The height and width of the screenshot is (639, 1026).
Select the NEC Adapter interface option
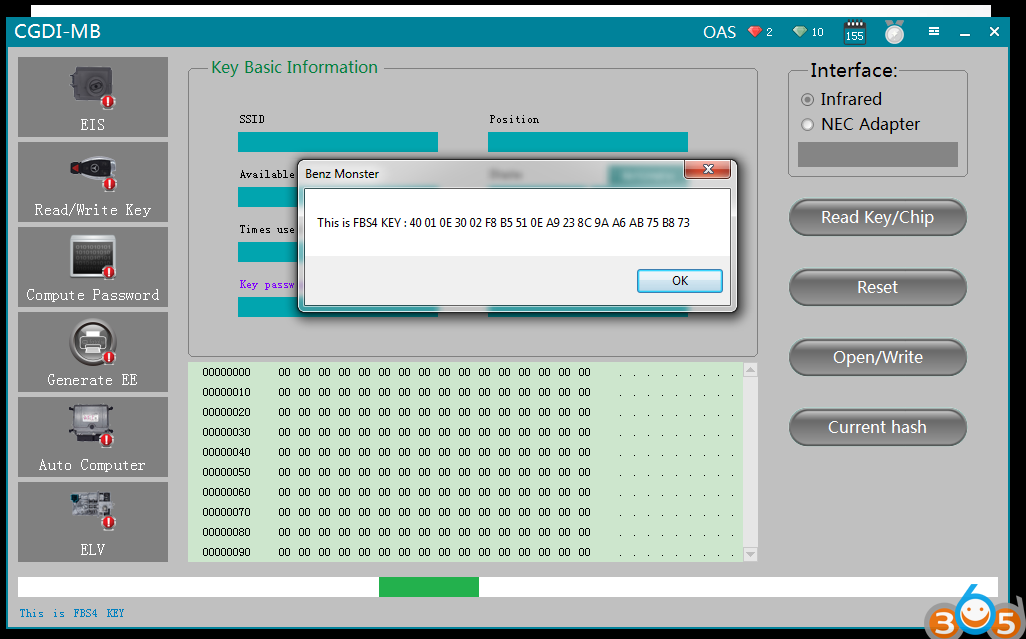[x=808, y=125]
